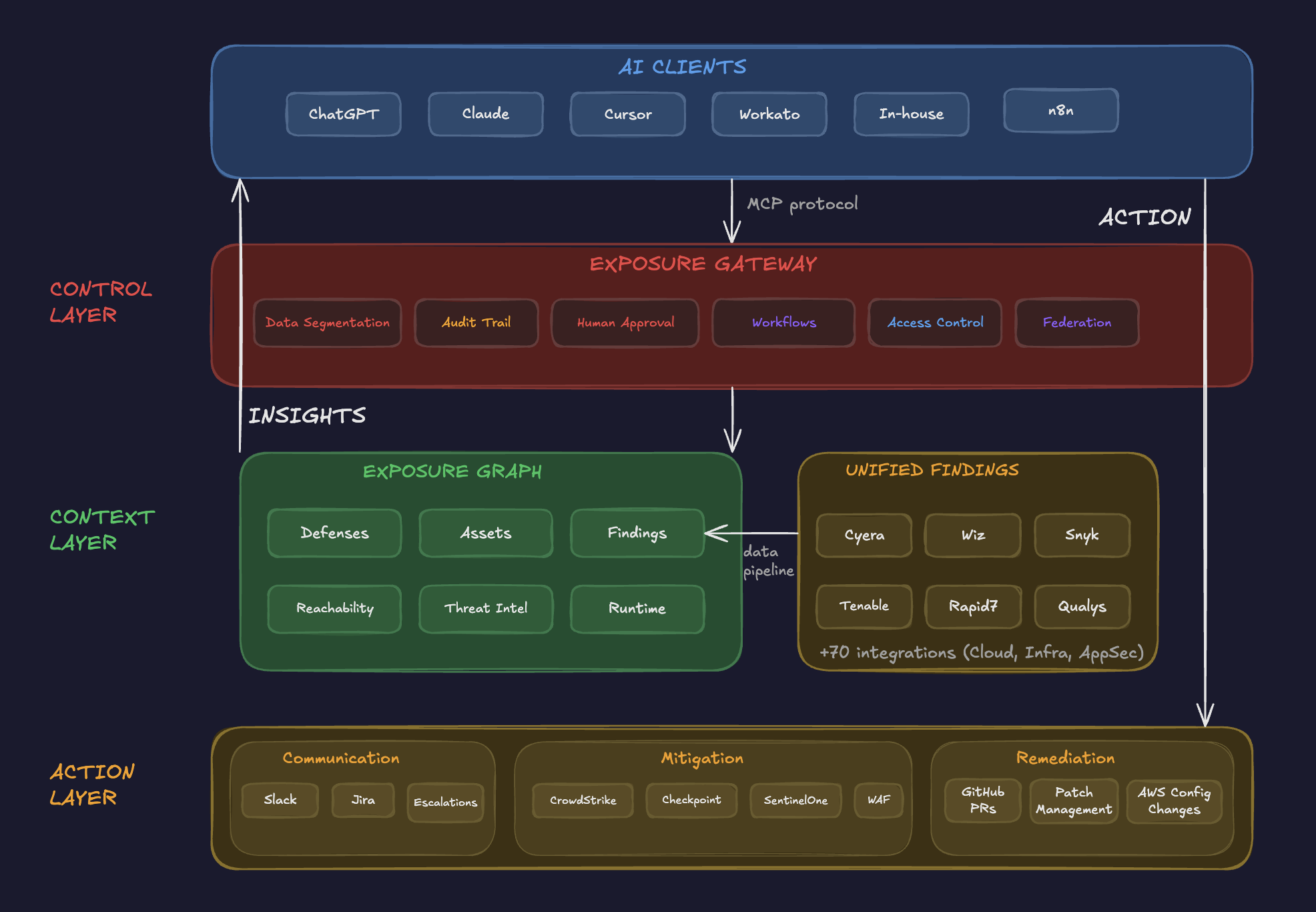The width and height of the screenshot is (1316, 912).
Task: Select the n8n client box
Action: coord(1060,111)
